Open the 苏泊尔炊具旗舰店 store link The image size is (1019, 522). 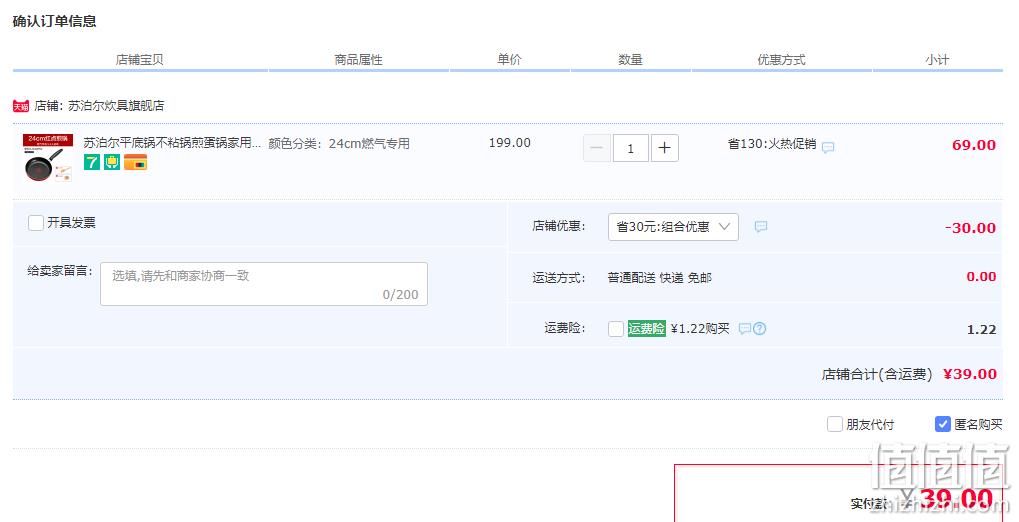click(x=116, y=105)
